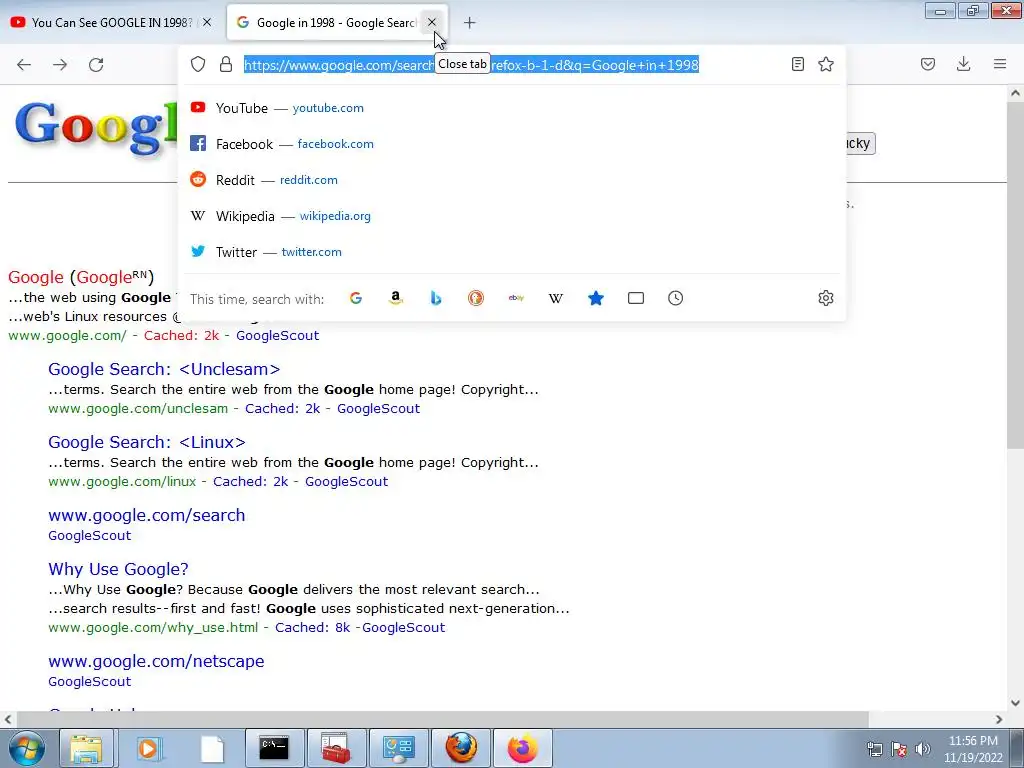Open the Google Search: <Unclesam> result
Screen dimensions: 1024x768
(164, 369)
